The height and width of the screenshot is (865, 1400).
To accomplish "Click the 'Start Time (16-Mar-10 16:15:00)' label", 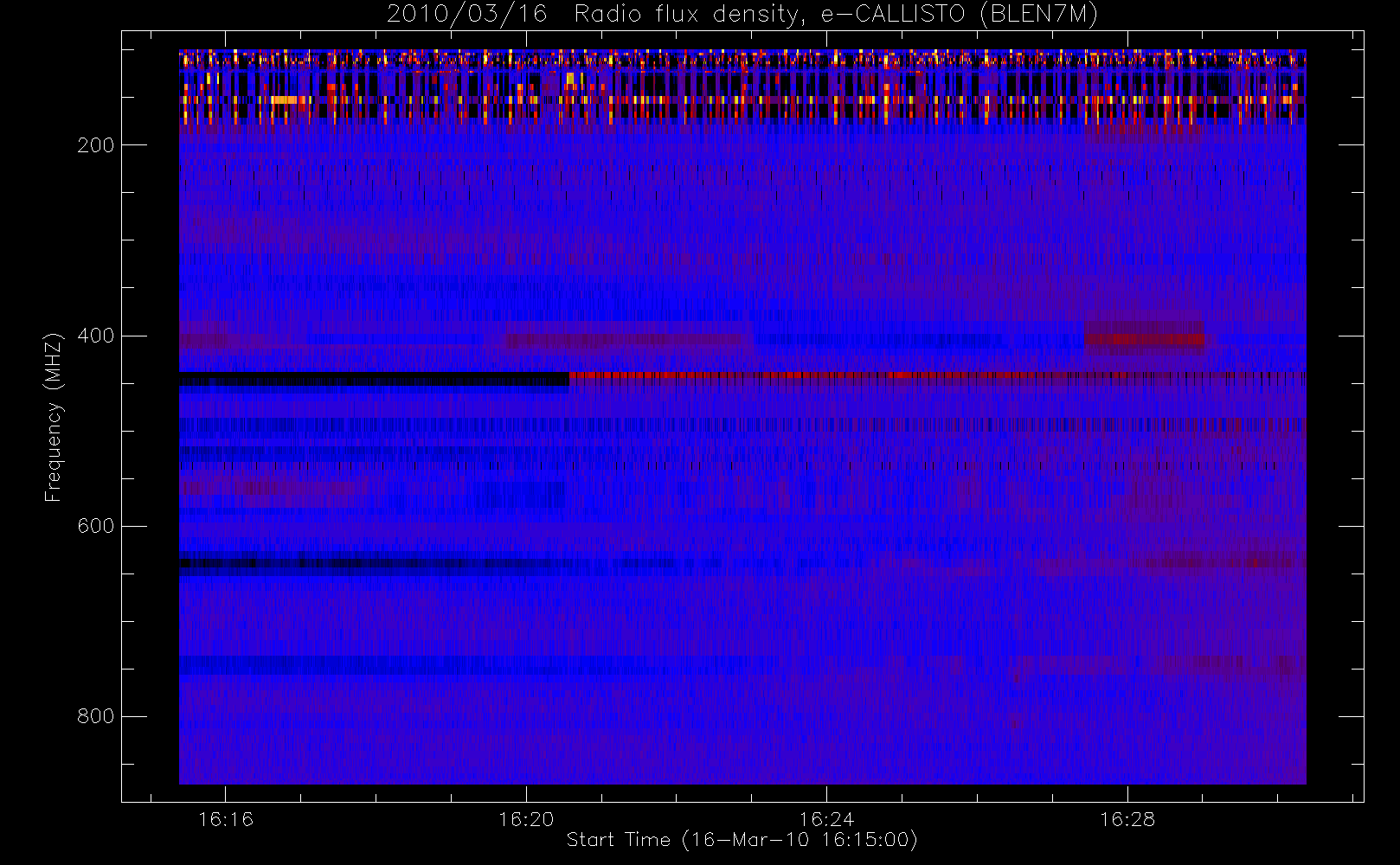I will (x=742, y=840).
